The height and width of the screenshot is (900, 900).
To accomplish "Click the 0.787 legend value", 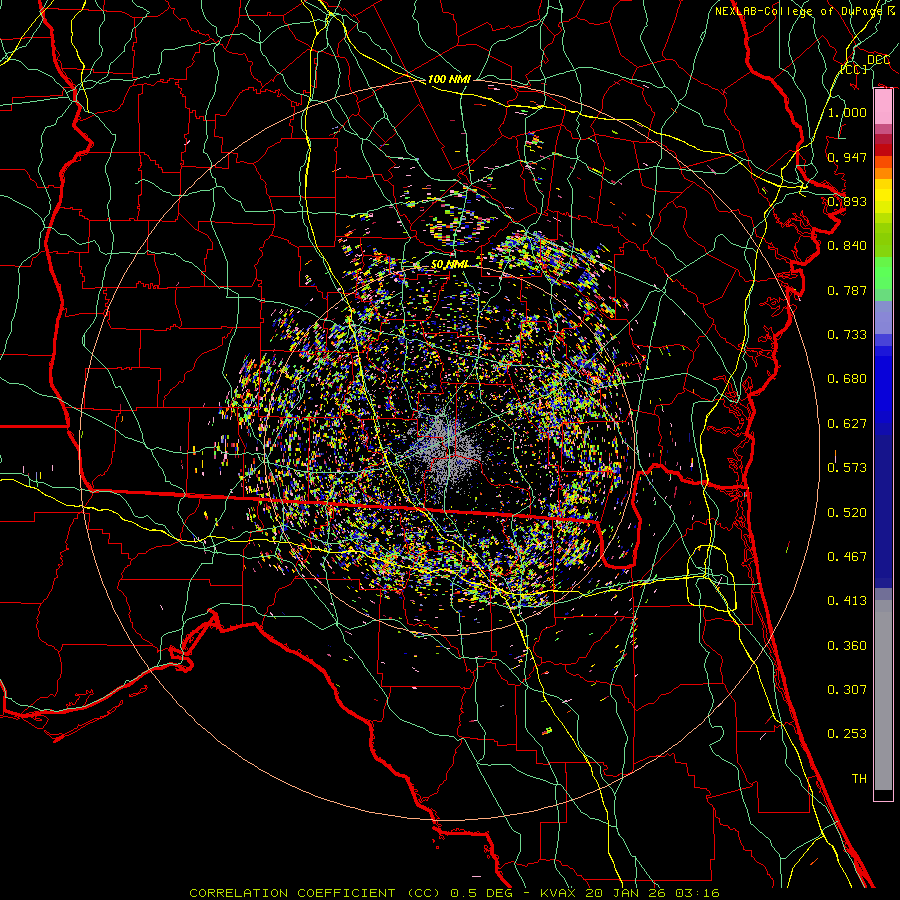I will point(847,290).
